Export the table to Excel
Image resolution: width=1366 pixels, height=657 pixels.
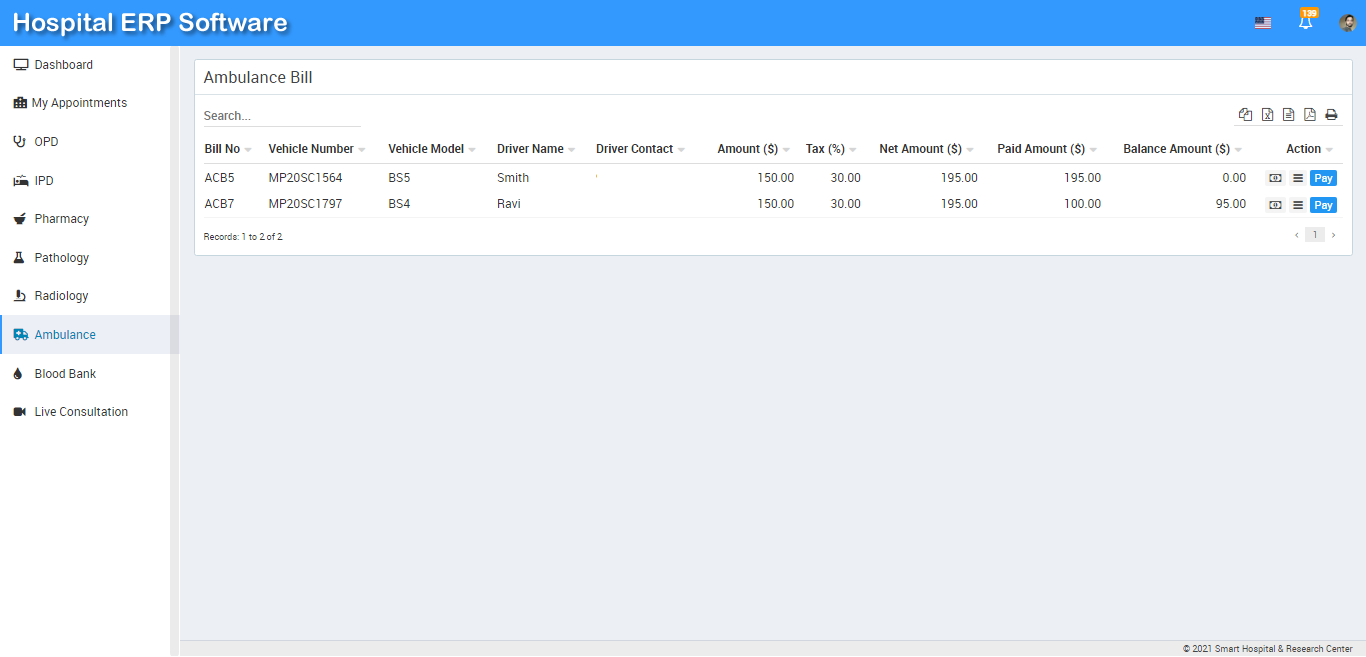tap(1267, 115)
